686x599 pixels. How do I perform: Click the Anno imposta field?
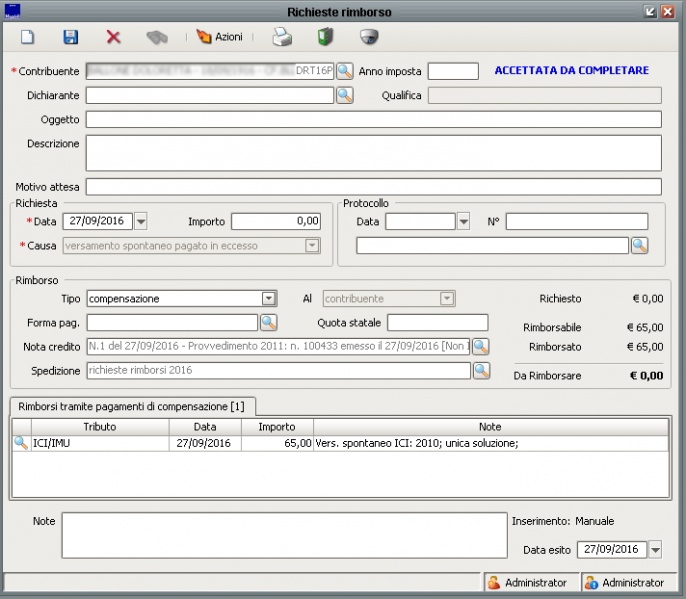[x=453, y=71]
